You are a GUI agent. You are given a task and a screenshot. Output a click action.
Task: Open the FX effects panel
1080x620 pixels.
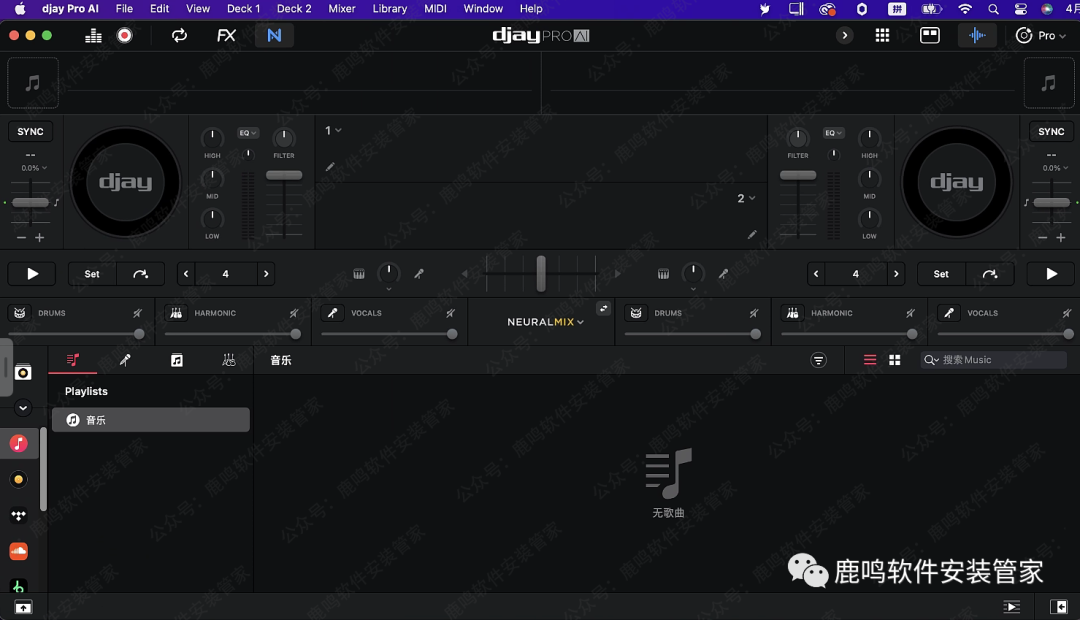click(x=226, y=35)
